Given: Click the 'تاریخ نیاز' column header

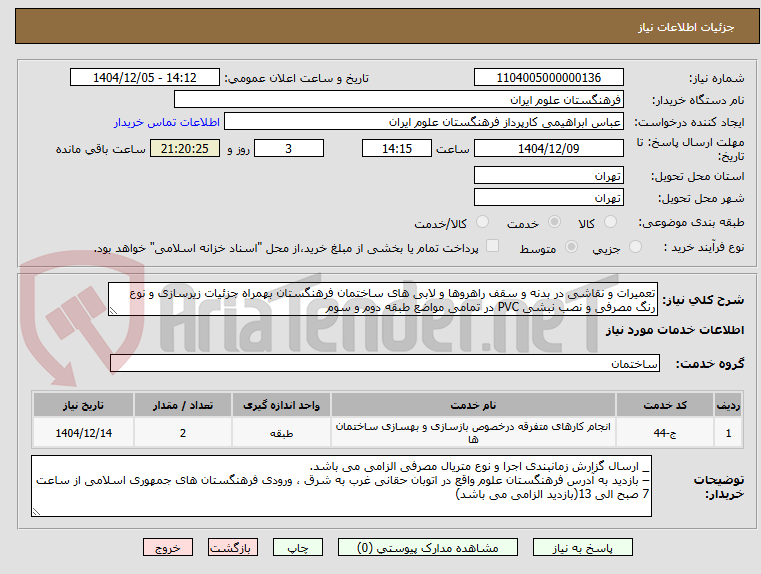Looking at the screenshot, I should click(x=83, y=405).
